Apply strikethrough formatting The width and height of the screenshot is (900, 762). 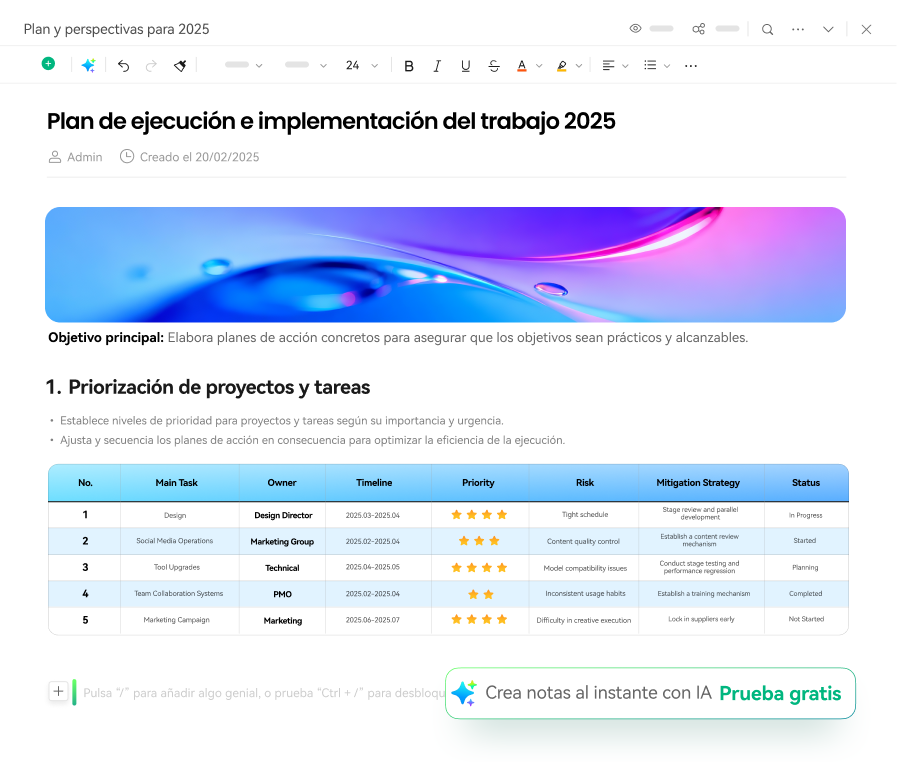pos(494,66)
